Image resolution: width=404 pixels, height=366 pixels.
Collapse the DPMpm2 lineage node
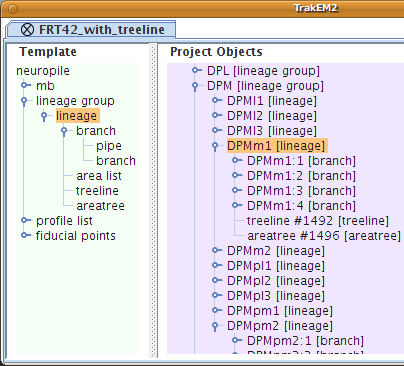215,326
